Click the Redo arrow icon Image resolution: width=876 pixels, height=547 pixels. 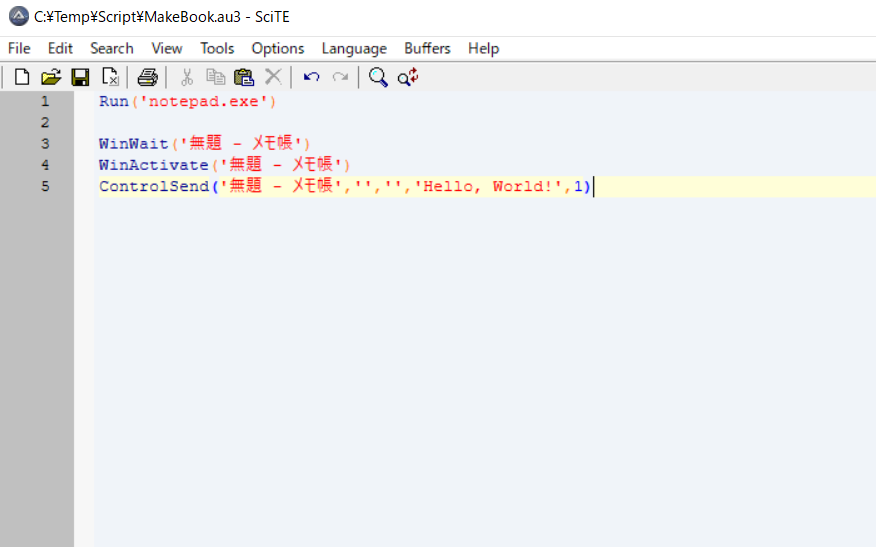tap(340, 77)
